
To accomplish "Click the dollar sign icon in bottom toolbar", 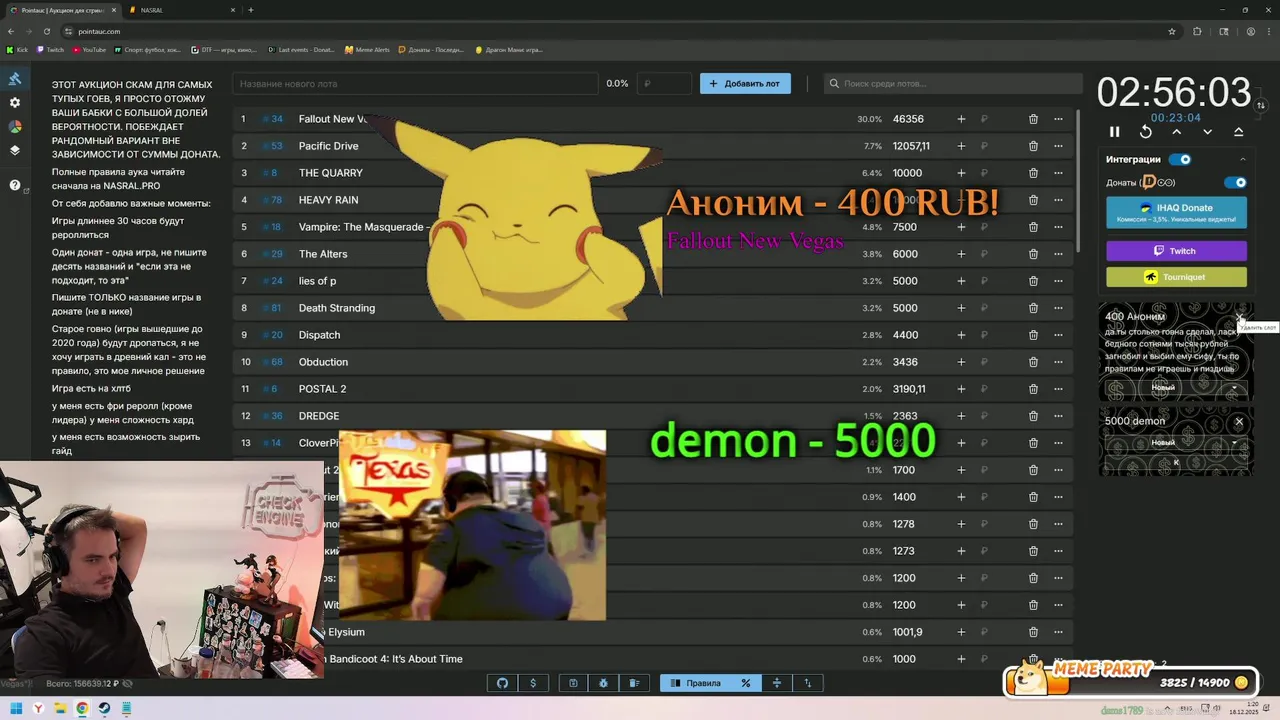I will (533, 683).
